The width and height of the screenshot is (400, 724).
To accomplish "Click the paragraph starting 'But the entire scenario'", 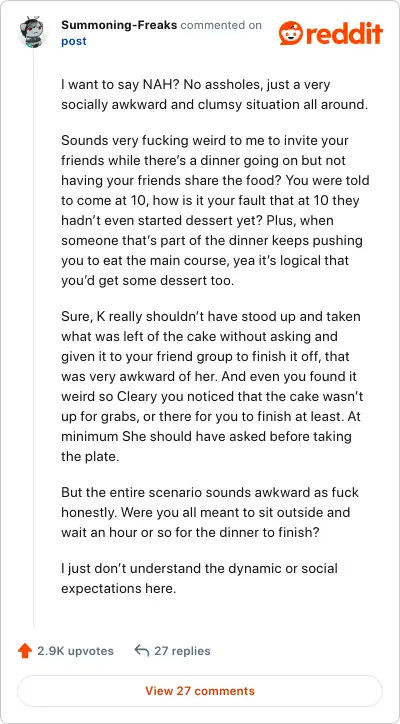I will click(x=210, y=512).
